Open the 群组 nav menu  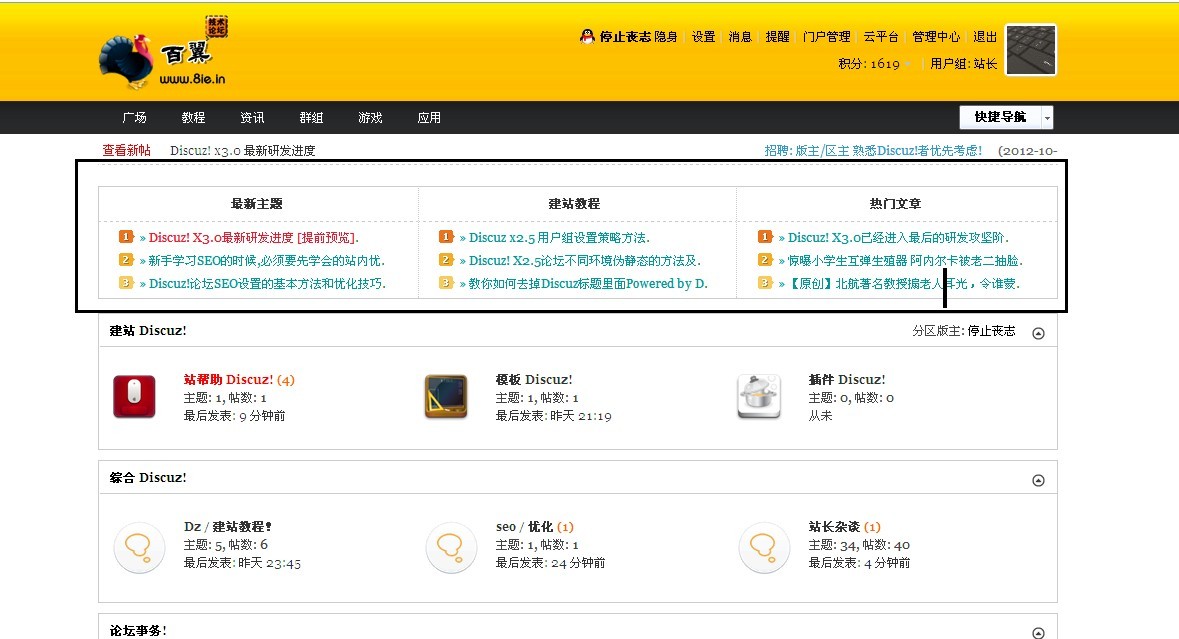[311, 118]
